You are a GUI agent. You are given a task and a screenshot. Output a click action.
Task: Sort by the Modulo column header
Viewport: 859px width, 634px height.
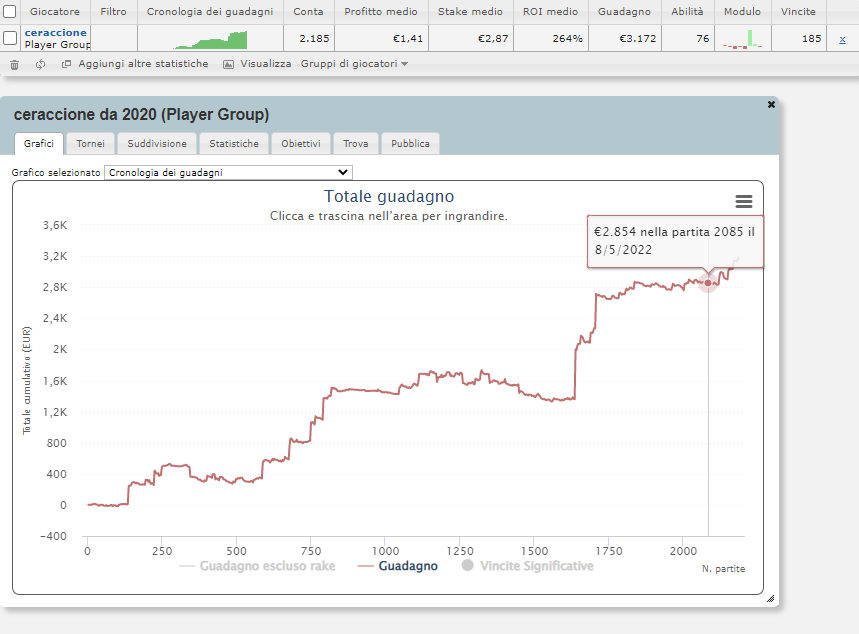tap(742, 12)
